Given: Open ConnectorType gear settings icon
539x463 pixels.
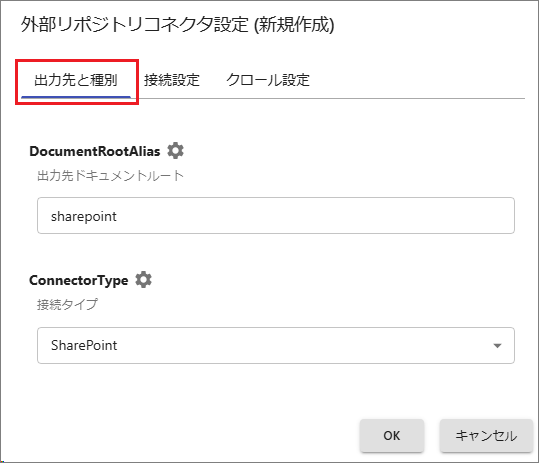Looking at the screenshot, I should point(143,279).
